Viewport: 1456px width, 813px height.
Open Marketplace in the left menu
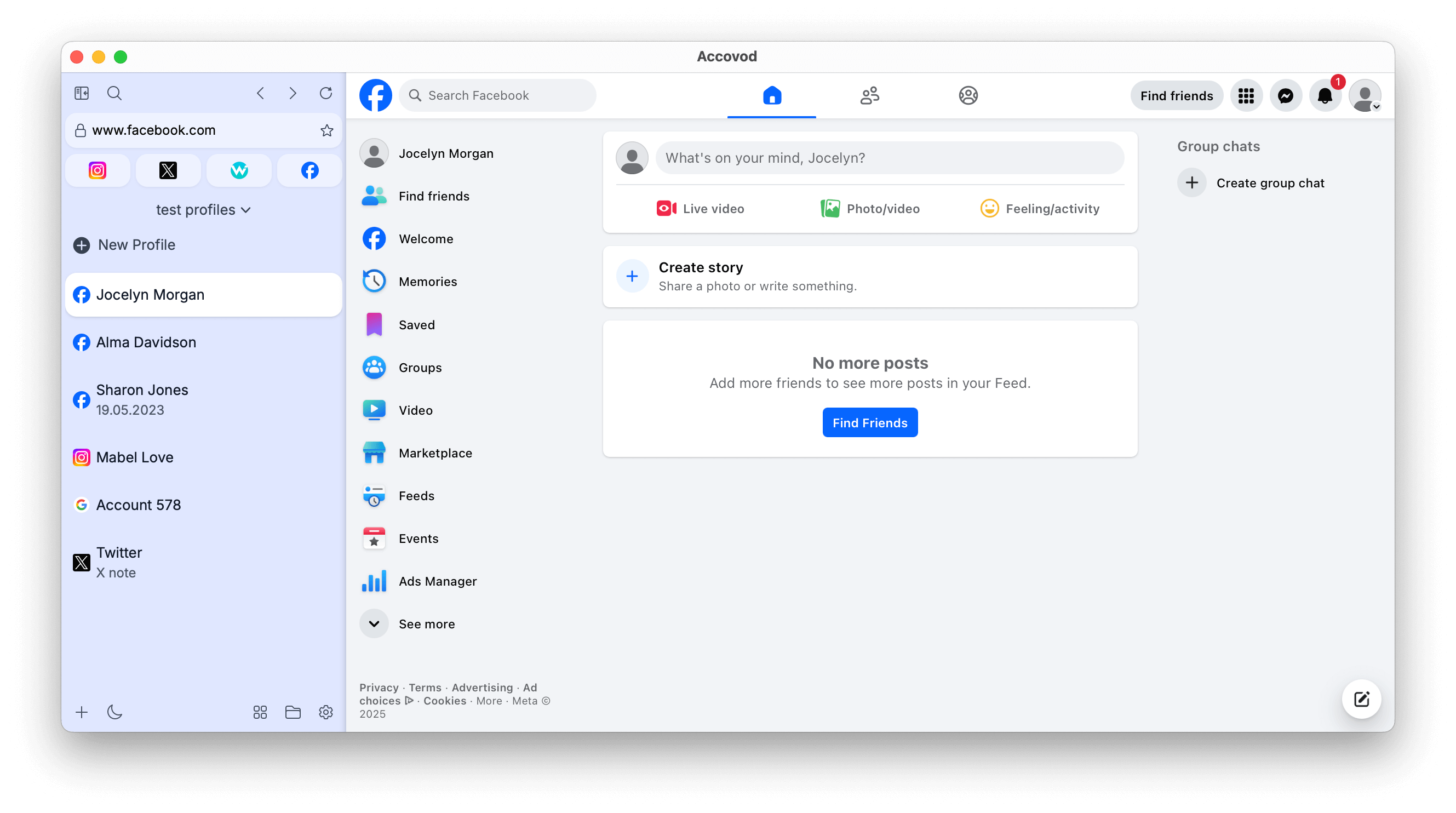click(434, 453)
